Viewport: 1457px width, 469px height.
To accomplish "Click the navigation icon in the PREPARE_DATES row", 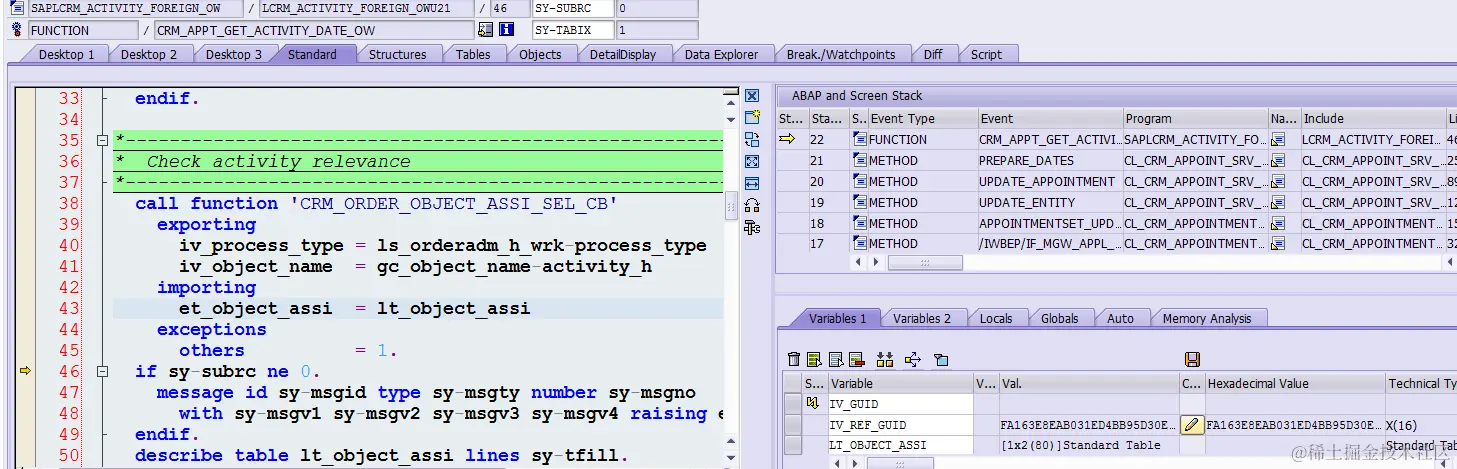I will pos(1278,160).
